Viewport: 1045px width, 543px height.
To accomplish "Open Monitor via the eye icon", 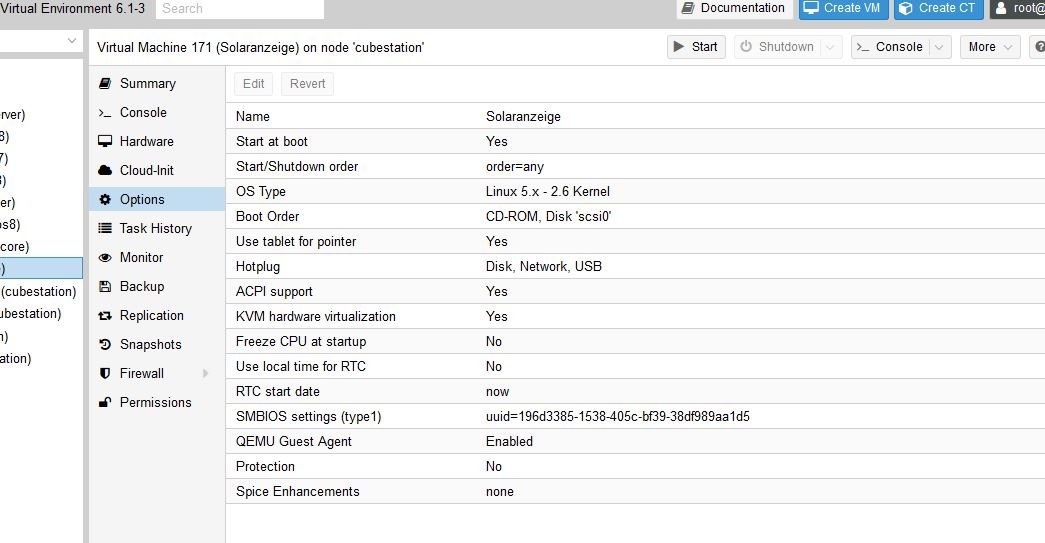I will tap(105, 258).
